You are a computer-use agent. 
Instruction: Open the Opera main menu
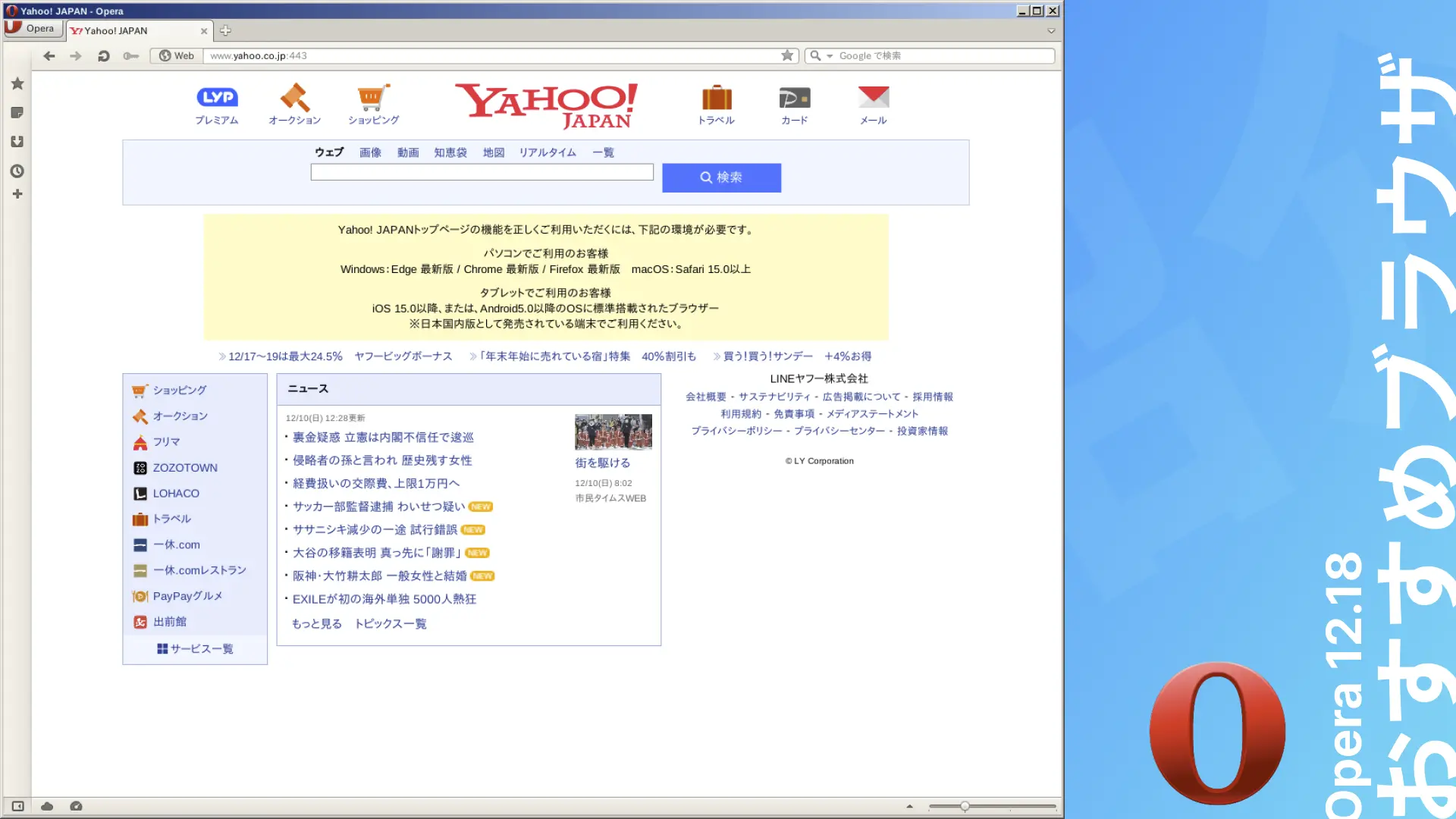(32, 29)
